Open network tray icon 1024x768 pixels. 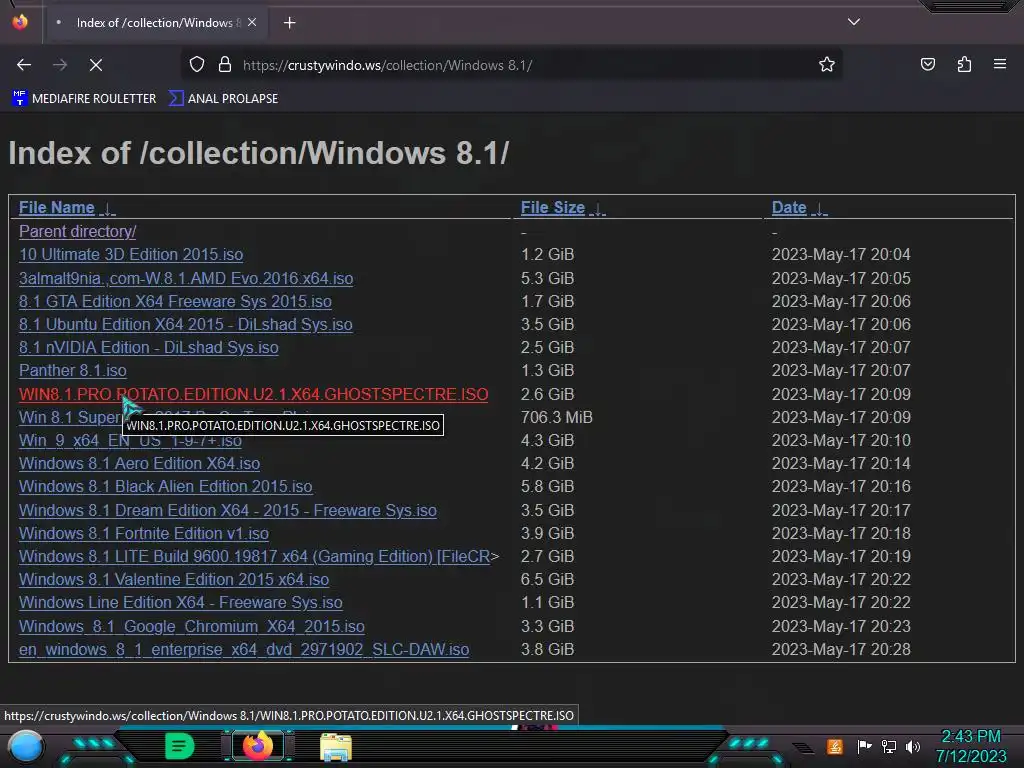pos(888,746)
